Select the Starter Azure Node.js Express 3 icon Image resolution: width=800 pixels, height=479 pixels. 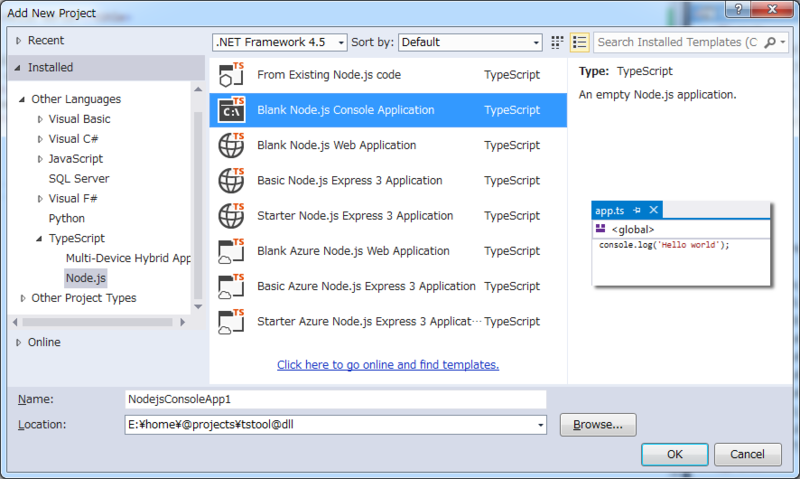click(231, 321)
